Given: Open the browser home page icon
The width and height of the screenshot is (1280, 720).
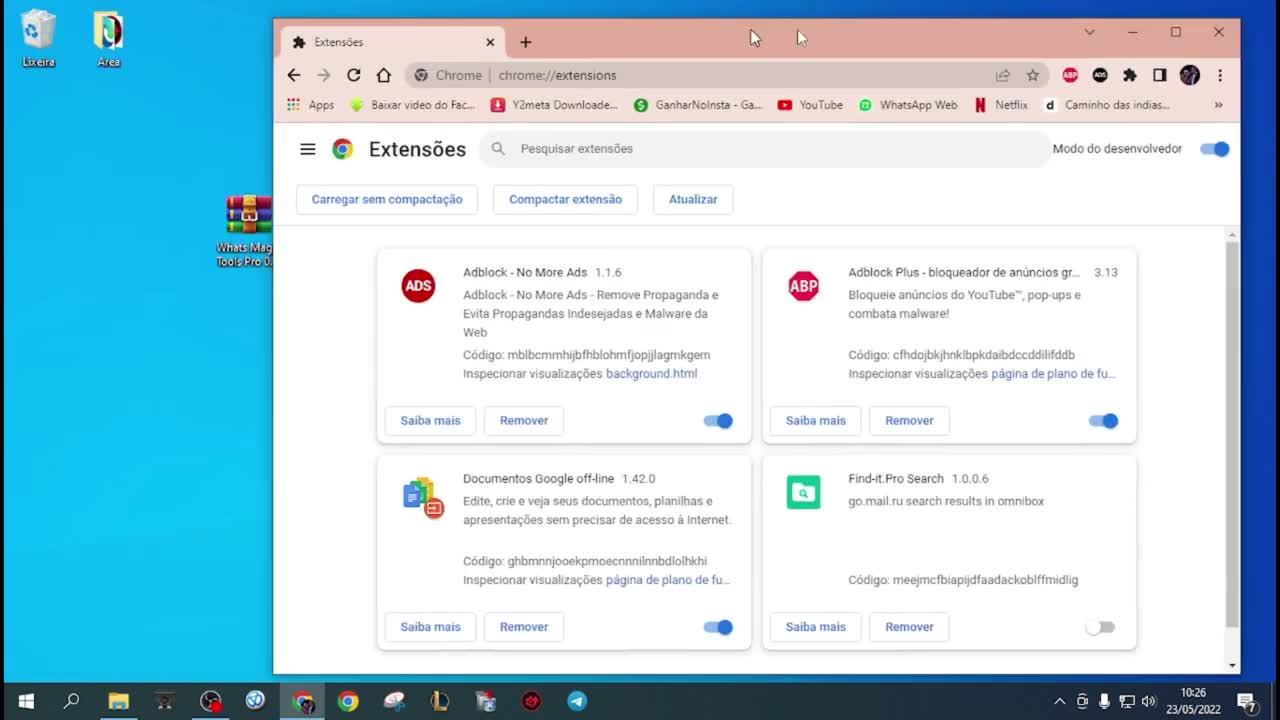Looking at the screenshot, I should [383, 75].
